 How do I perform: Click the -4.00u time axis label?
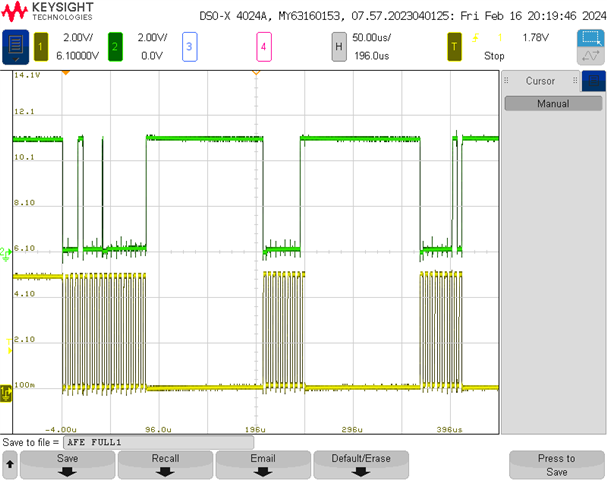(61, 429)
